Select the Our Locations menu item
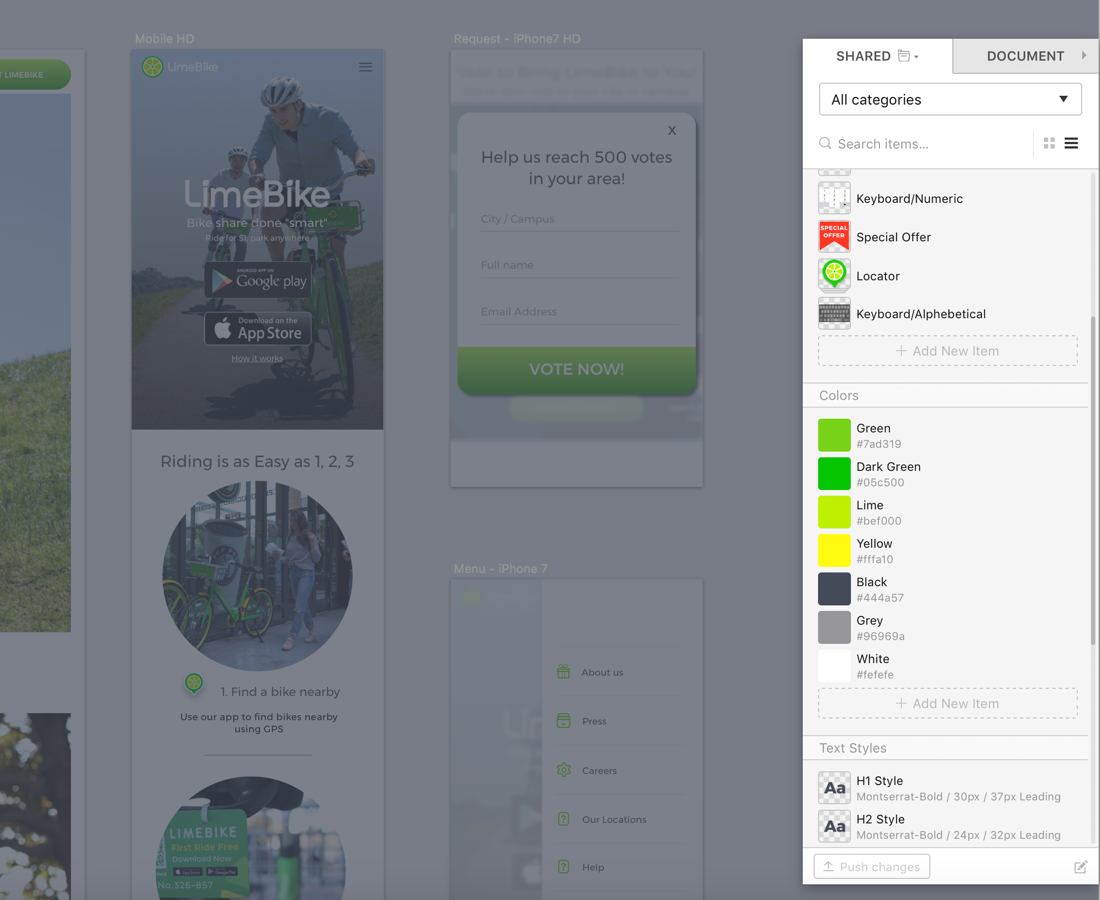This screenshot has height=900, width=1100. [x=614, y=819]
